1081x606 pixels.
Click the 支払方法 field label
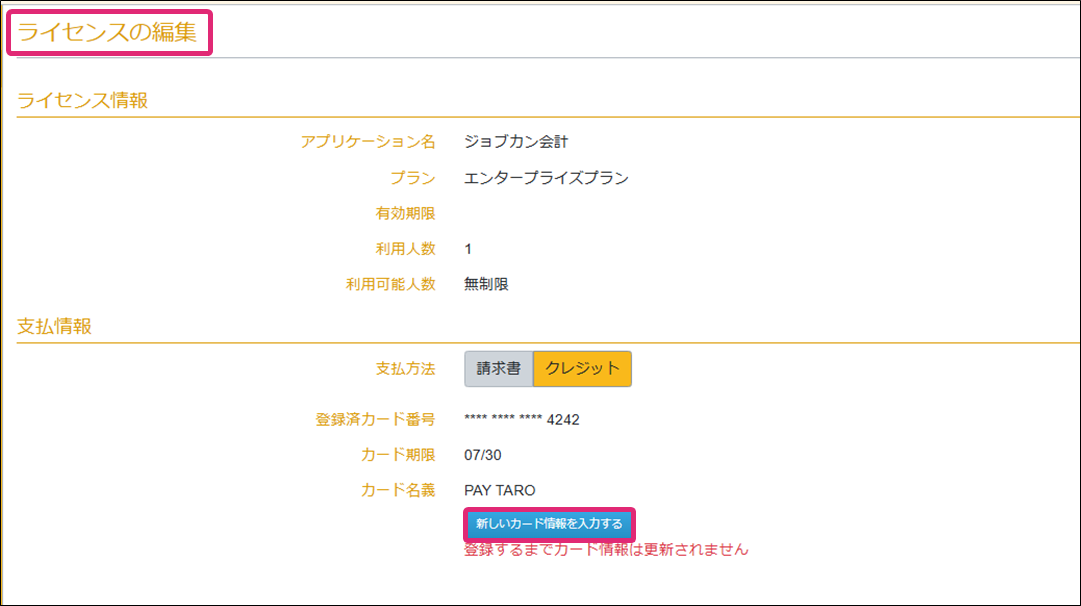pyautogui.click(x=405, y=369)
